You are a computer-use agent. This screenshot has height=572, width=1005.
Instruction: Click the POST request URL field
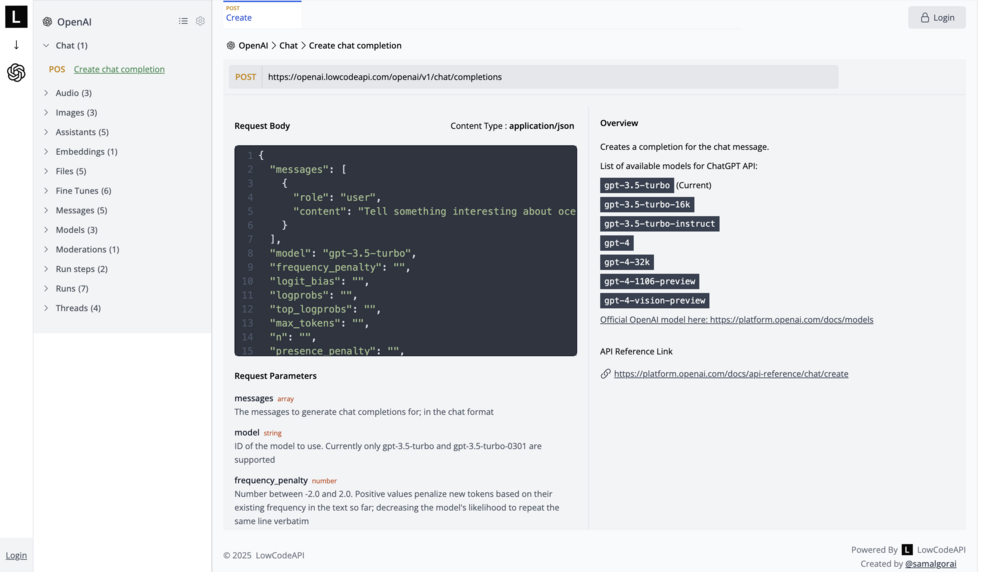click(550, 77)
